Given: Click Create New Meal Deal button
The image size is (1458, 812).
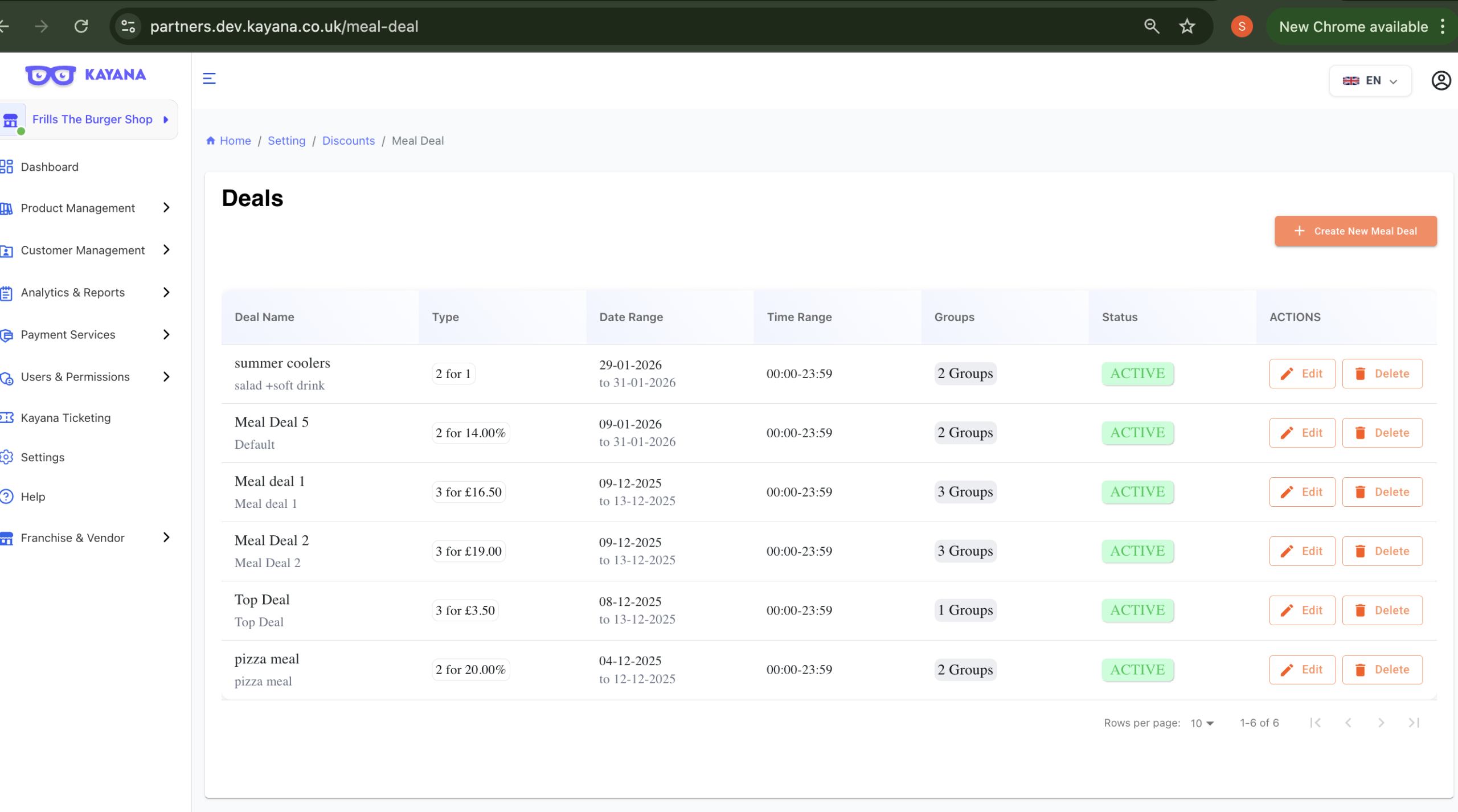Looking at the screenshot, I should 1355,231.
